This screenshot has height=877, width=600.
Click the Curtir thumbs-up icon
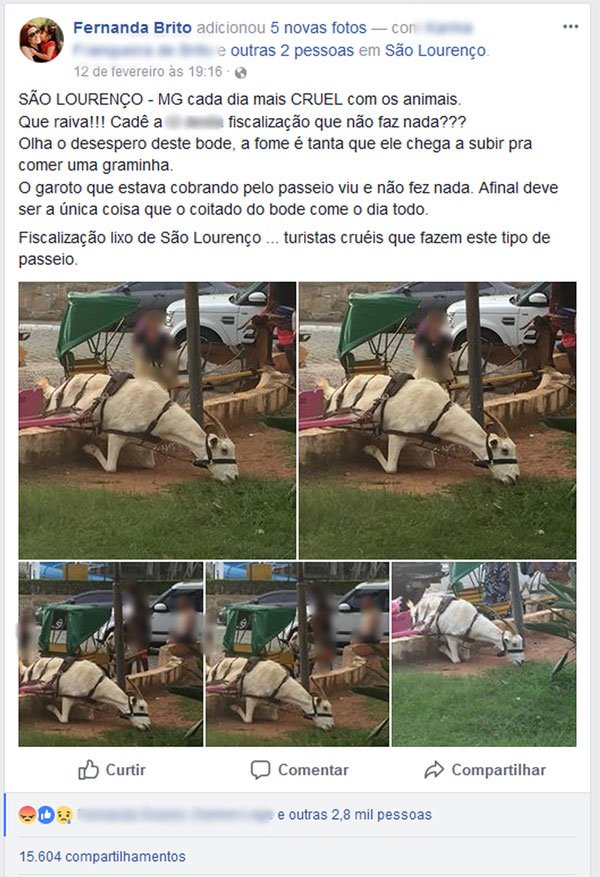pyautogui.click(x=88, y=770)
